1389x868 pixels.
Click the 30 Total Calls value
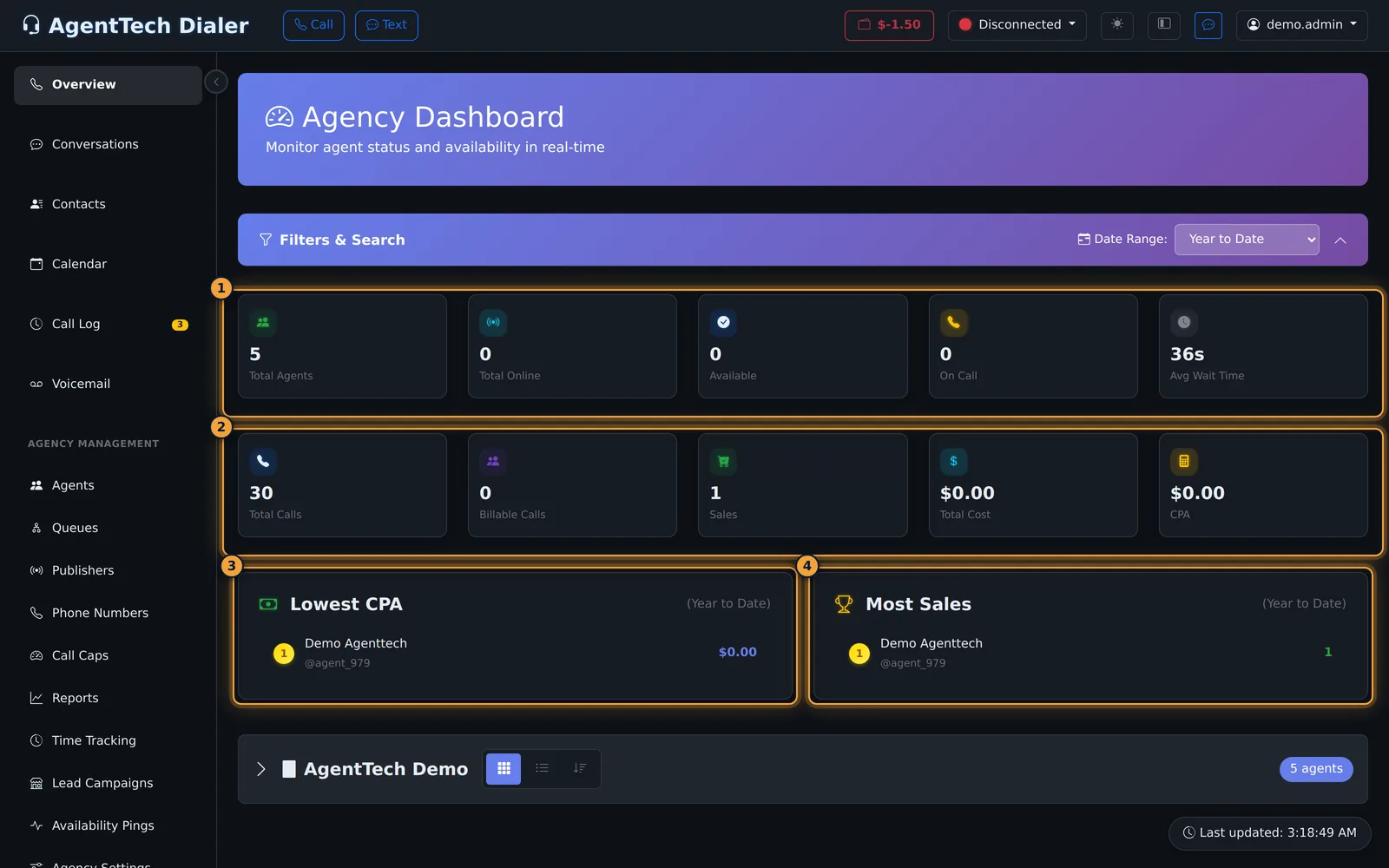coord(261,493)
